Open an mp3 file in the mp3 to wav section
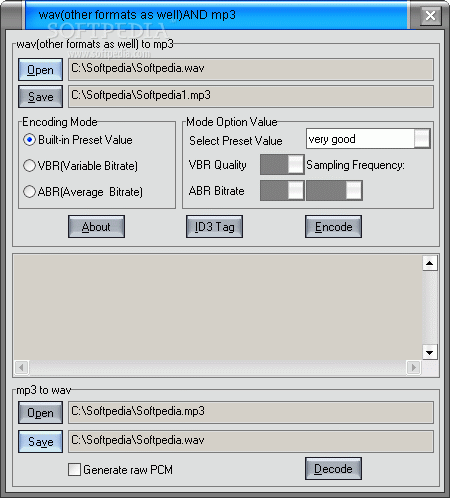 pyautogui.click(x=40, y=413)
